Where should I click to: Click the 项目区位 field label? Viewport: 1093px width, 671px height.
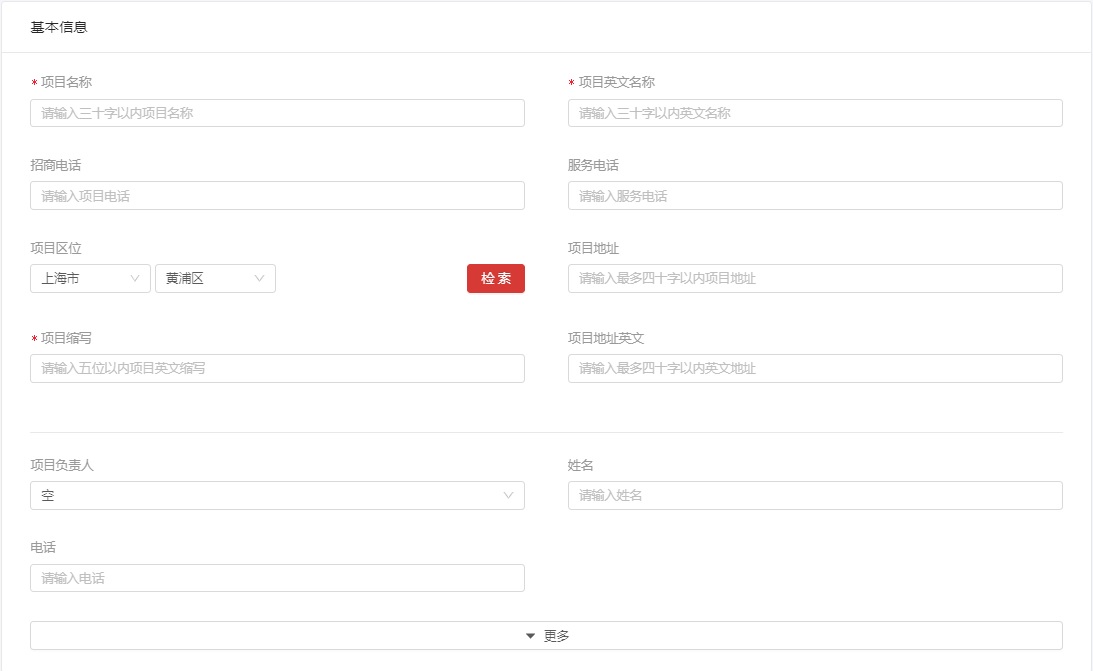[x=56, y=248]
